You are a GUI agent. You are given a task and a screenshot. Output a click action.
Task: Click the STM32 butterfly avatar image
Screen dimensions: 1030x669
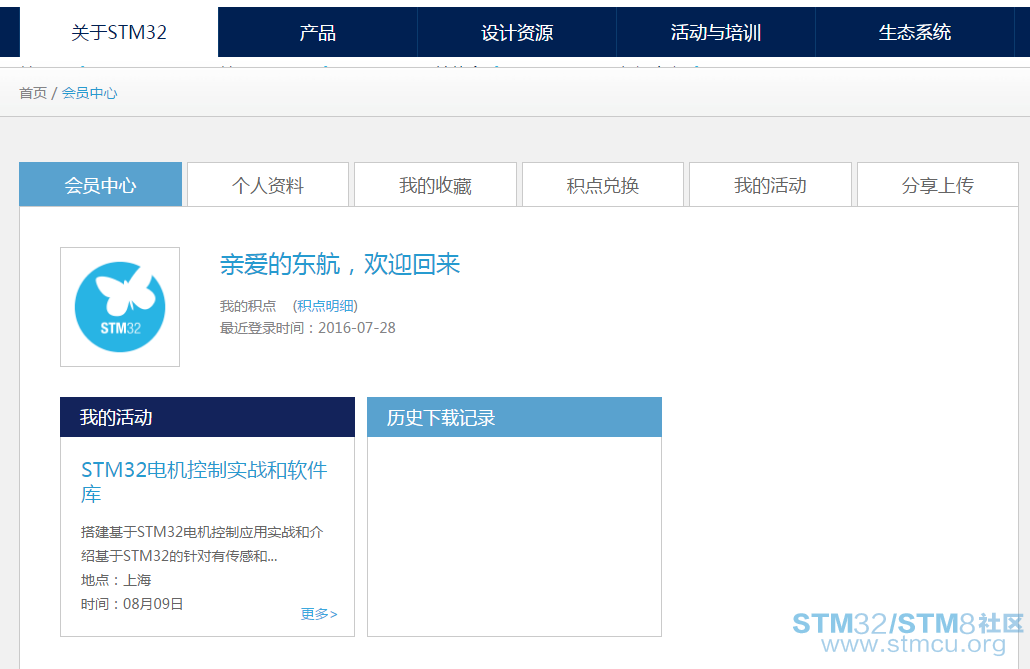[120, 307]
